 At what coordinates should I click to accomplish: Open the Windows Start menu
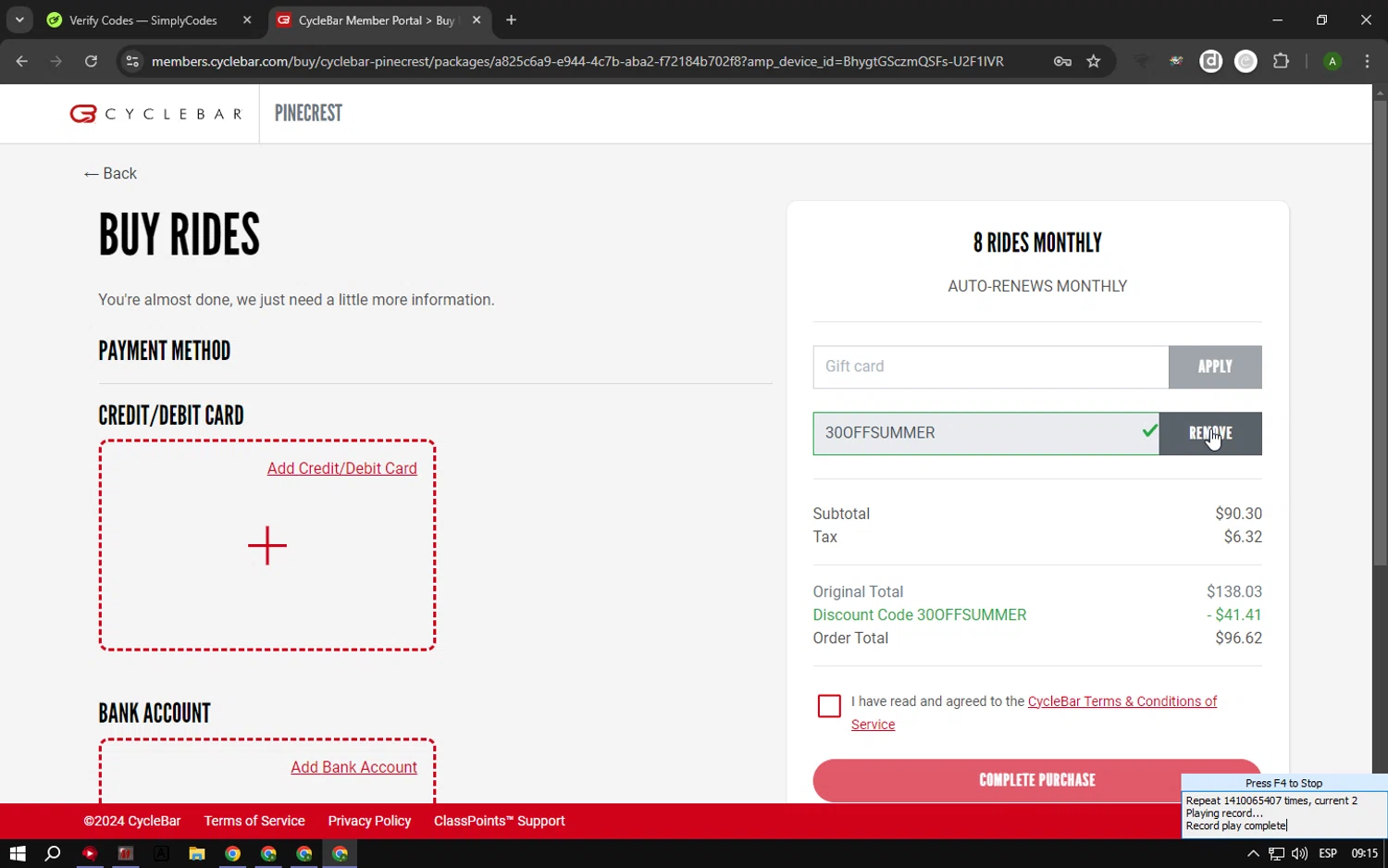click(18, 853)
